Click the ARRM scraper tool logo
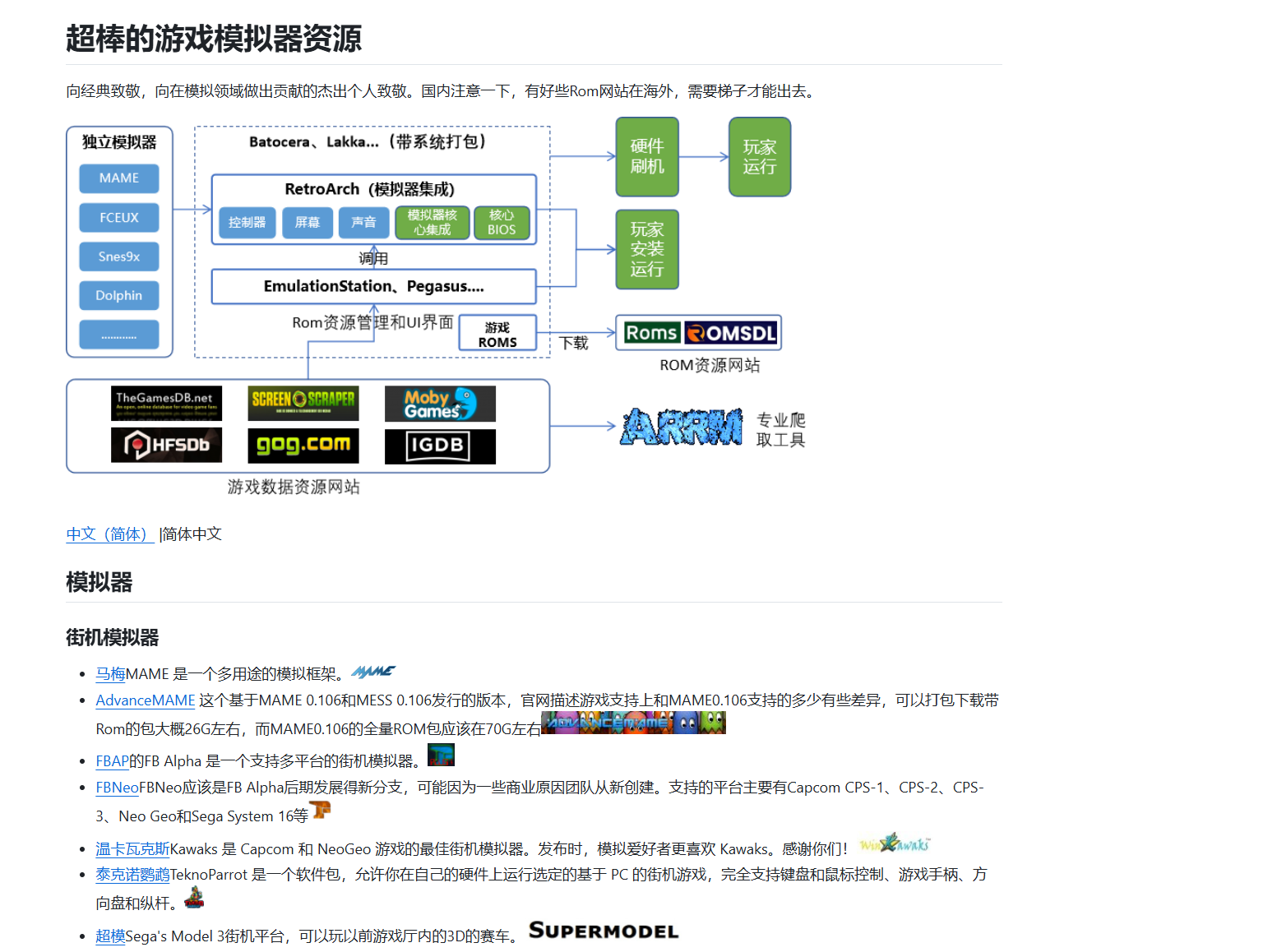This screenshot has height=952, width=1263. pos(682,427)
